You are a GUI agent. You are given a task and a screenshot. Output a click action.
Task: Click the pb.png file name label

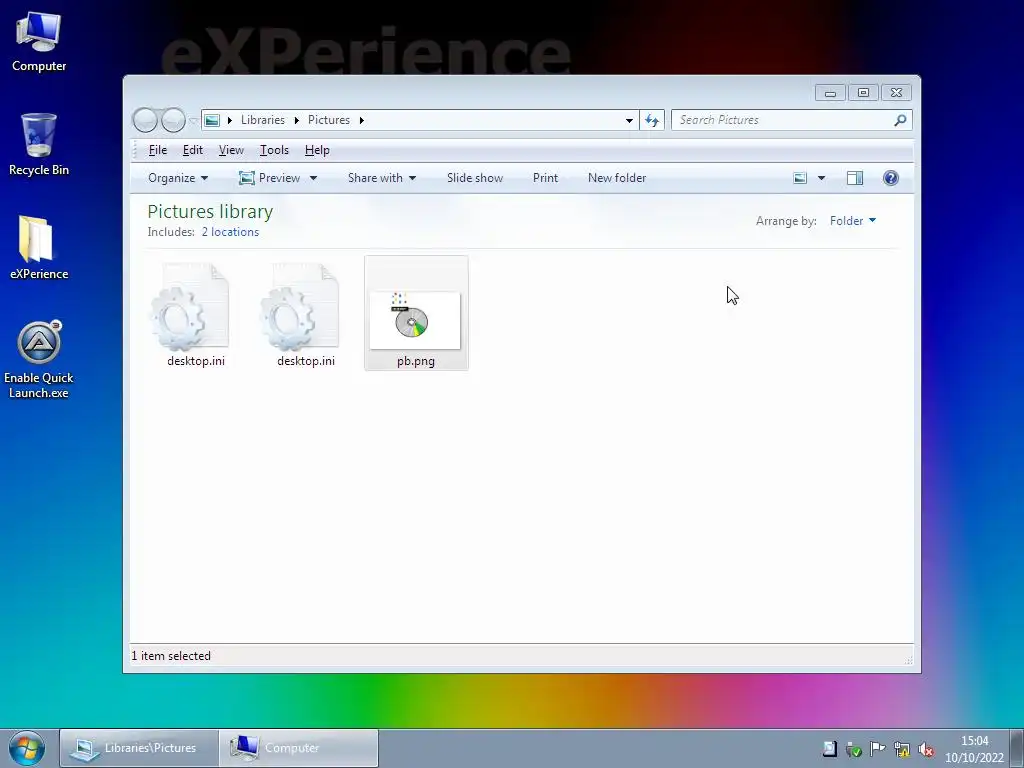pyautogui.click(x=416, y=361)
